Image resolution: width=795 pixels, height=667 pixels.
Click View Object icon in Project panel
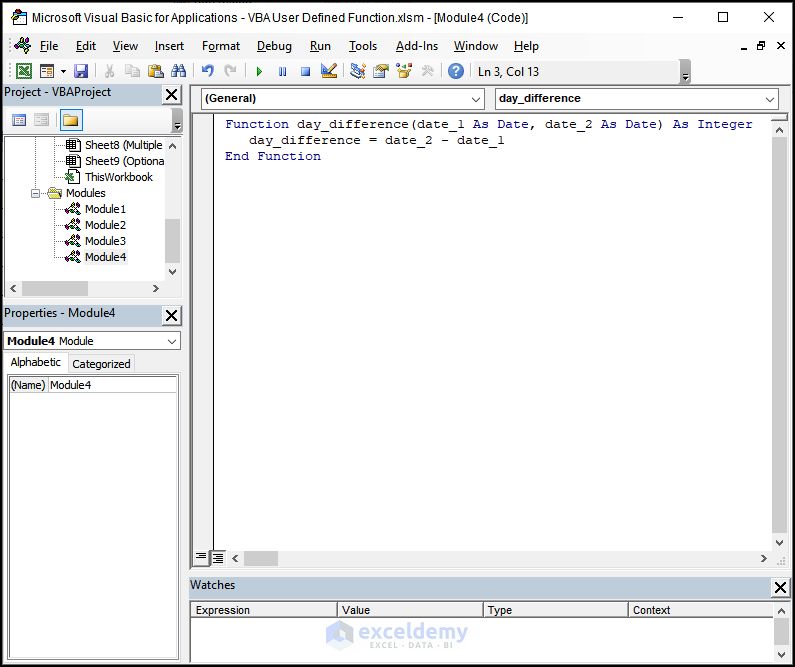pos(42,120)
